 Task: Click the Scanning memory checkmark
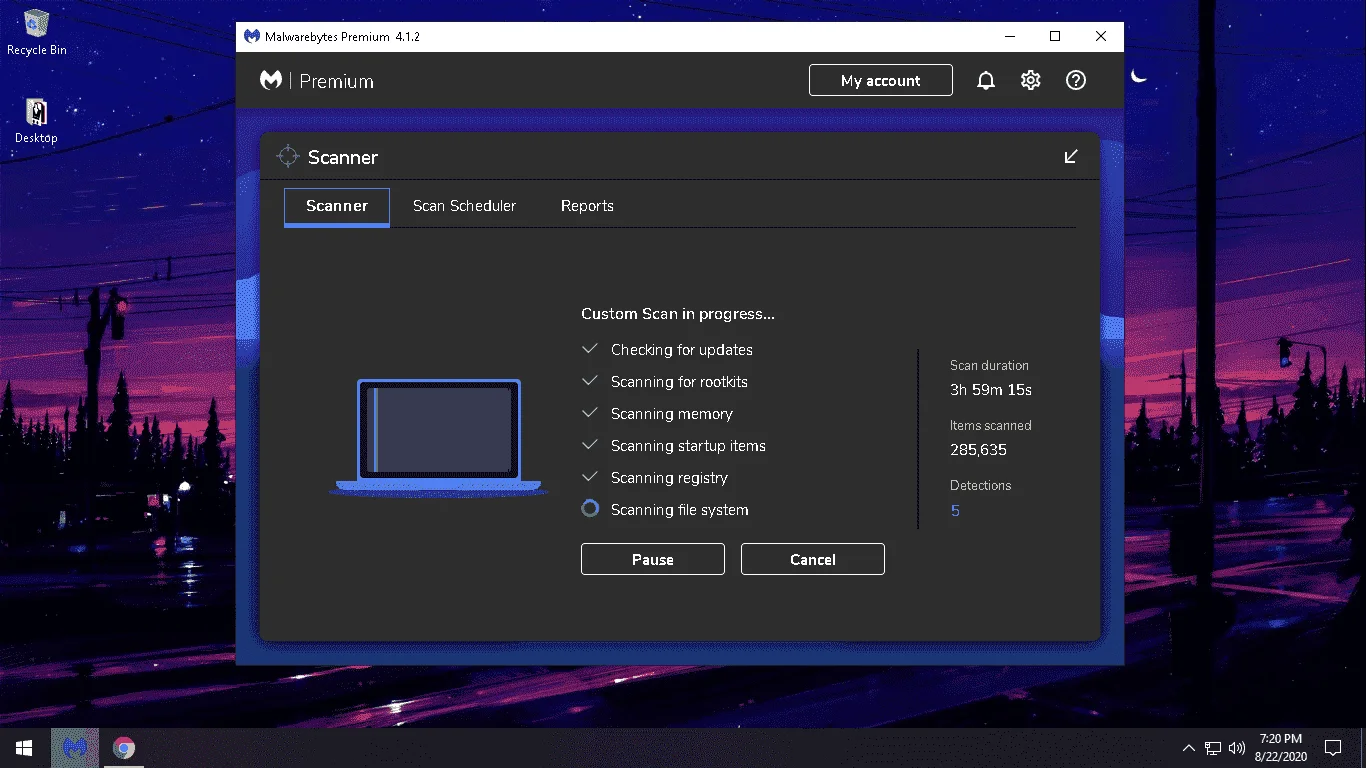[x=590, y=413]
